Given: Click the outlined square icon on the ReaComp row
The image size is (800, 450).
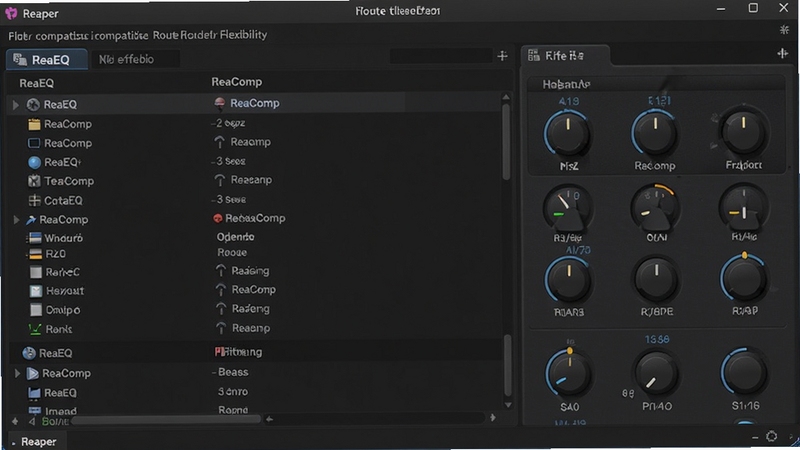Looking at the screenshot, I should 34,143.
